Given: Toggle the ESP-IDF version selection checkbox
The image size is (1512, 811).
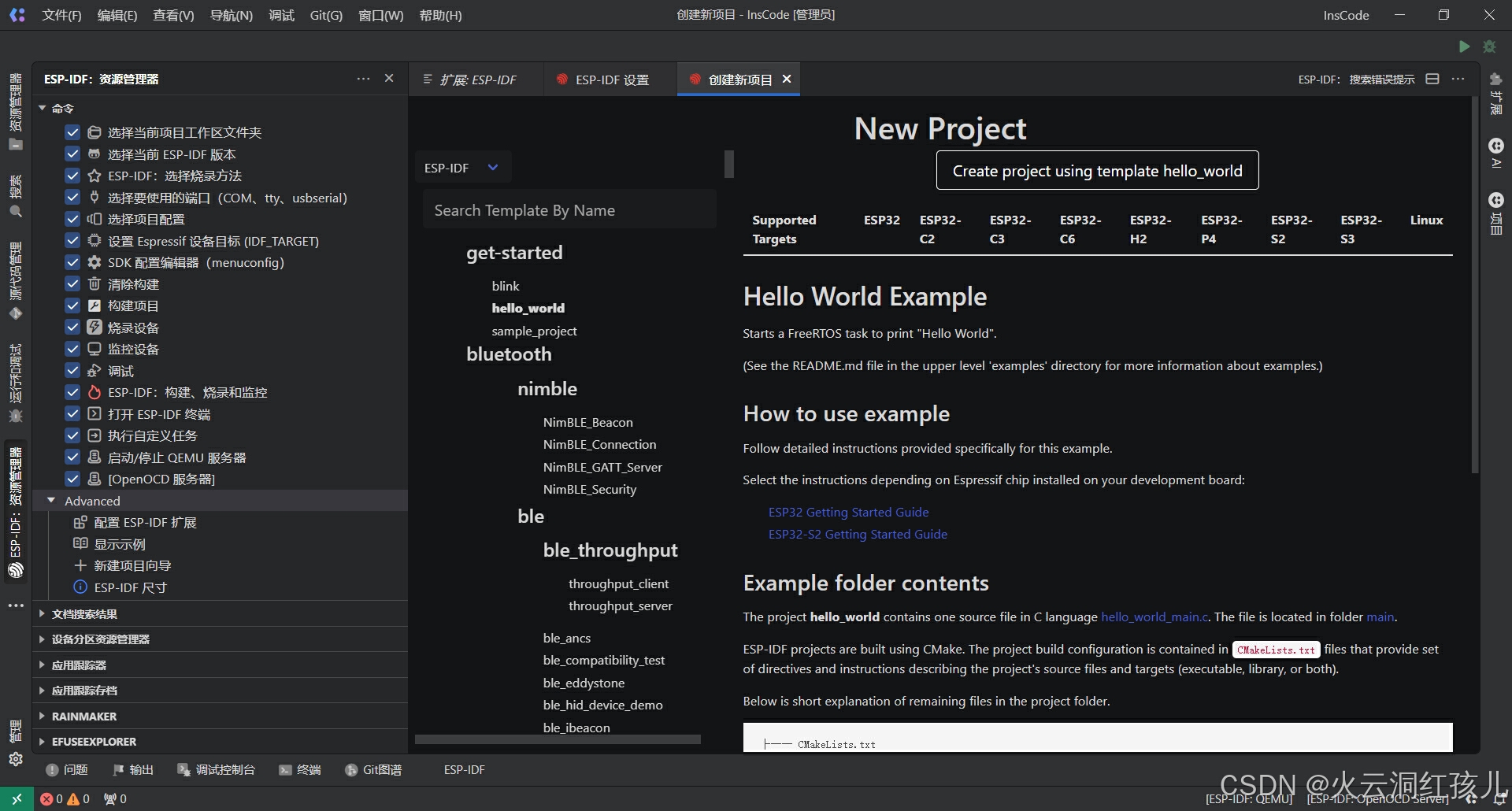Looking at the screenshot, I should point(72,154).
